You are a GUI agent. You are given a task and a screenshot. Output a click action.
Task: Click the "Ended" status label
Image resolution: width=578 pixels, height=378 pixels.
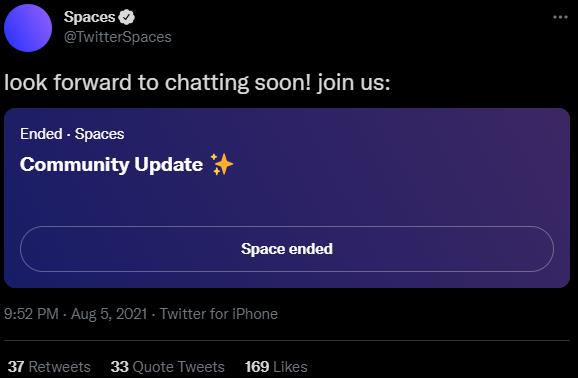click(x=41, y=134)
